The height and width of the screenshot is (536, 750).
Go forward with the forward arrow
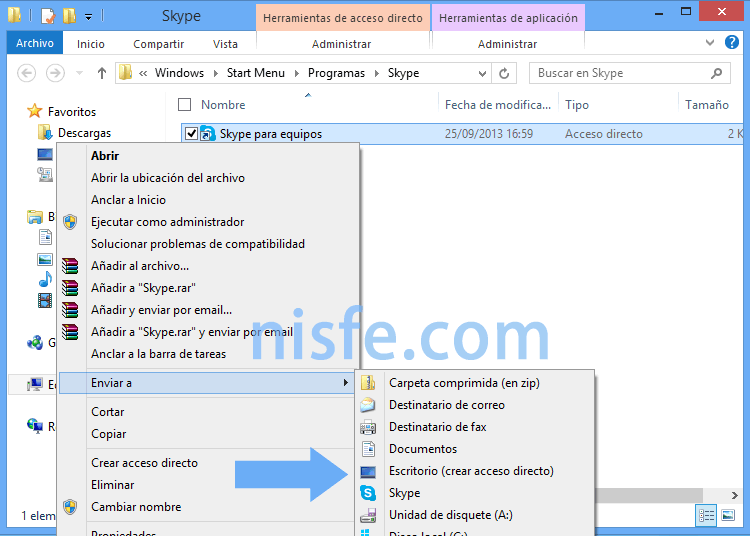55,73
